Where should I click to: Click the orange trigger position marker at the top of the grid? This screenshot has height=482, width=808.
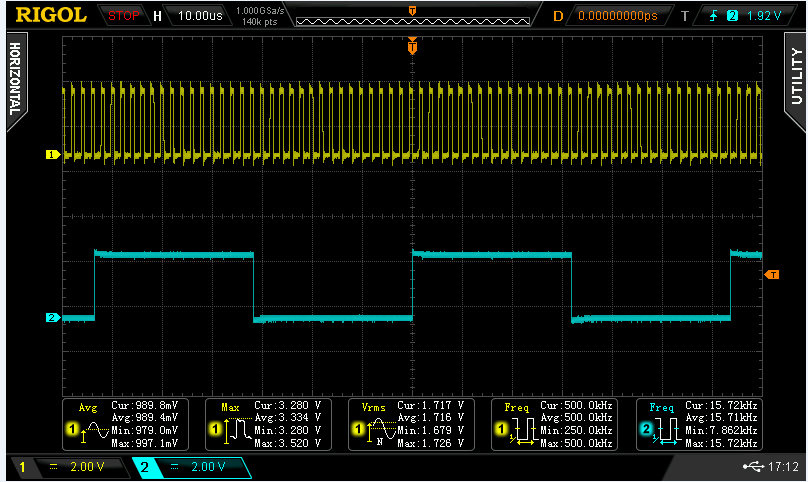coord(412,47)
